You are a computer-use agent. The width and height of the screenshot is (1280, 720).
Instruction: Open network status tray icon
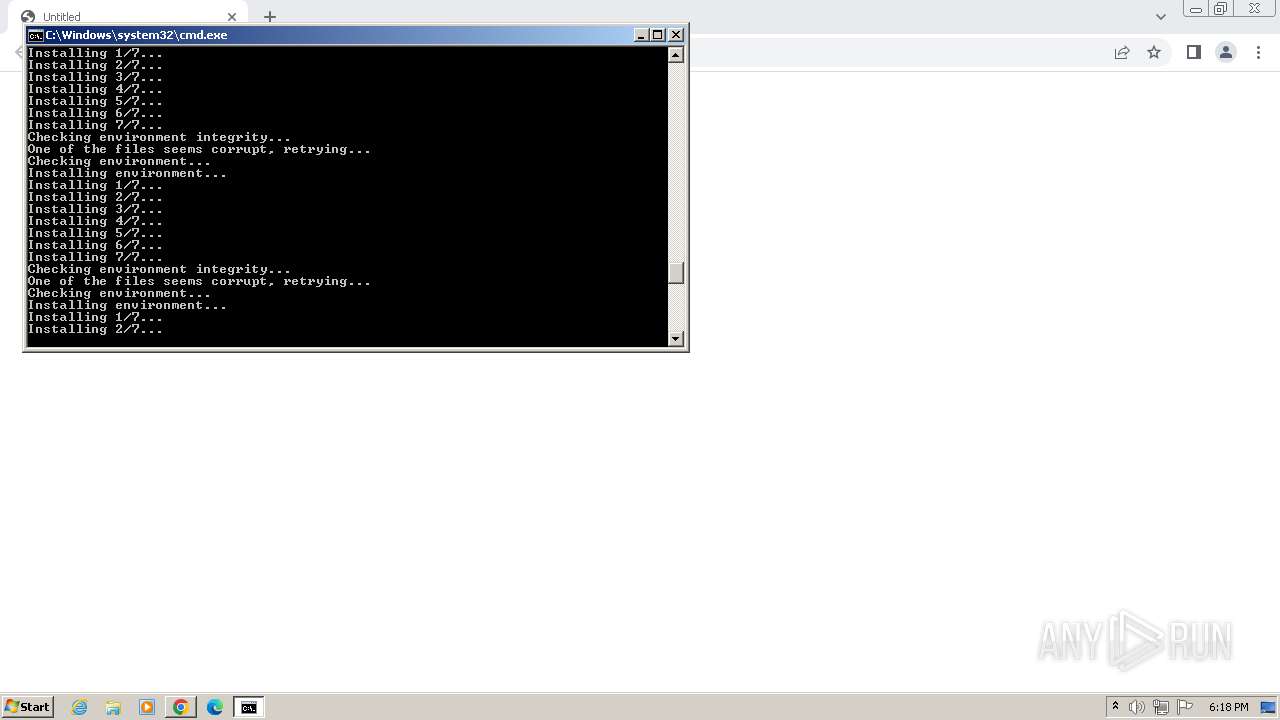tap(1161, 707)
